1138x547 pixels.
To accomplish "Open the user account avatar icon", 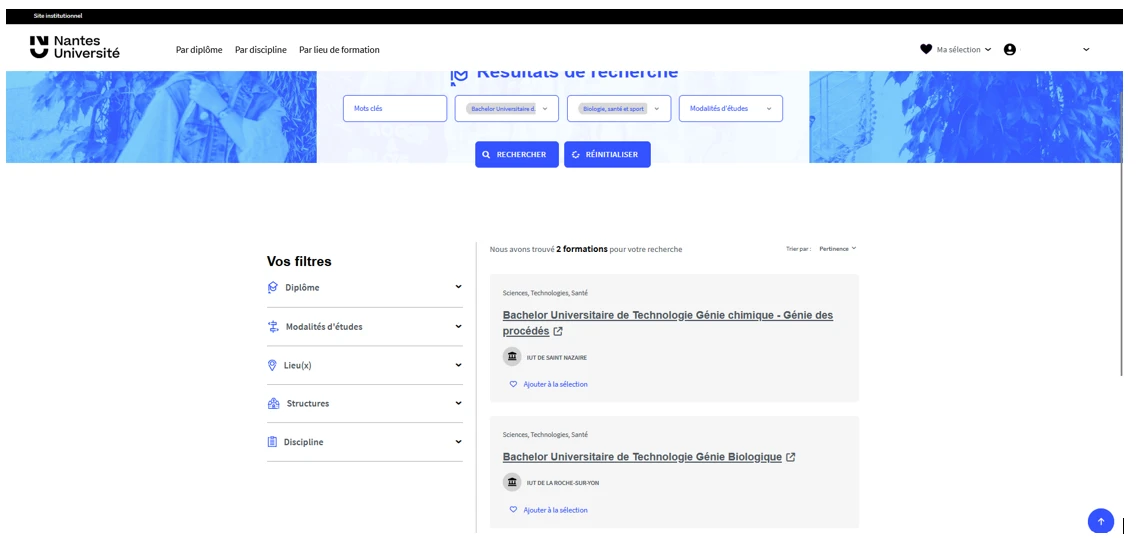I will tap(1010, 49).
